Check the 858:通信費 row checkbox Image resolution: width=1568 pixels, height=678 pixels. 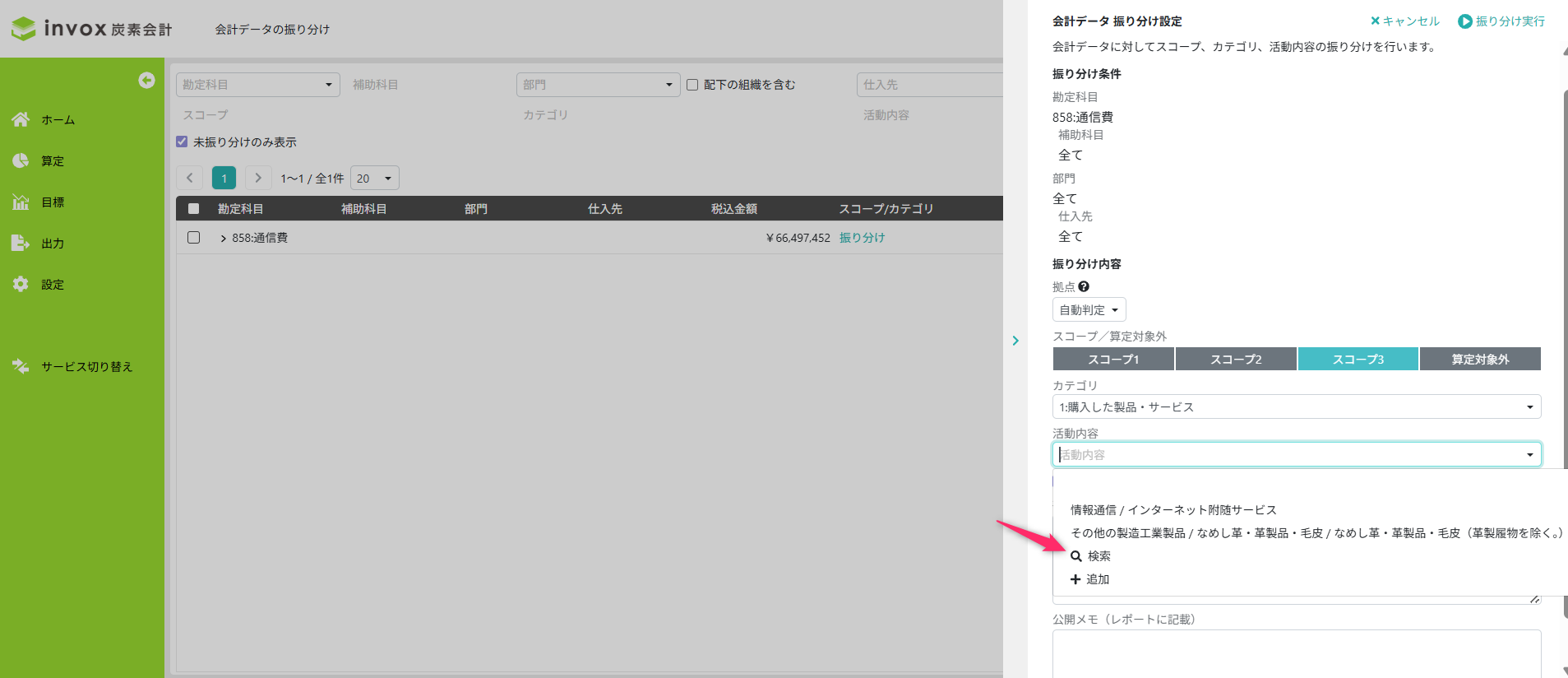pos(194,238)
